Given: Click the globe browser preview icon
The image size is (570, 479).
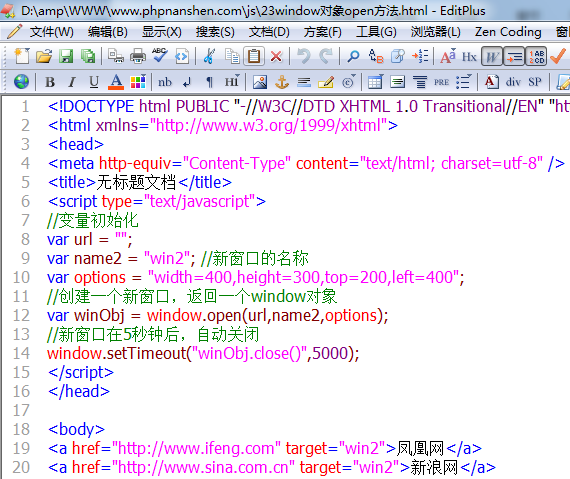Looking at the screenshot, I should (21, 81).
